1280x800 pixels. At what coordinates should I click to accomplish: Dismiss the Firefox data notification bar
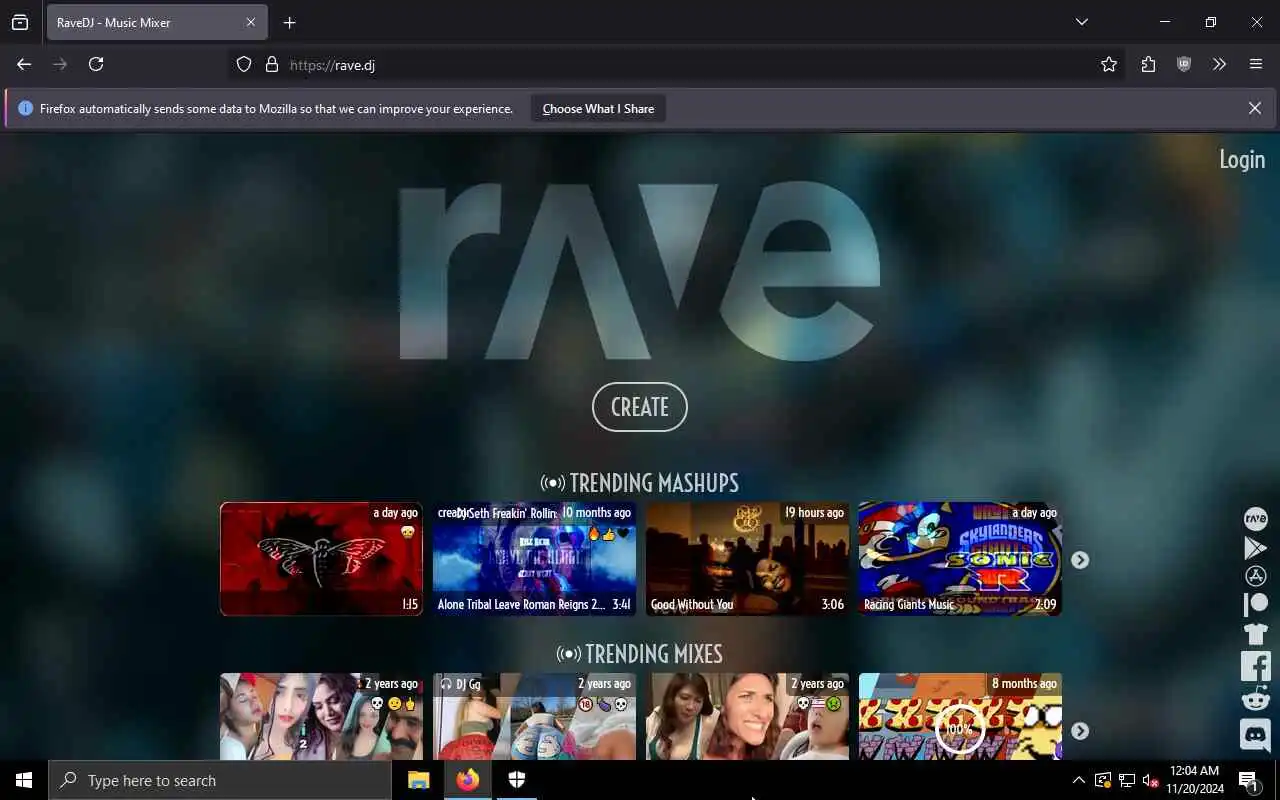(x=1254, y=108)
